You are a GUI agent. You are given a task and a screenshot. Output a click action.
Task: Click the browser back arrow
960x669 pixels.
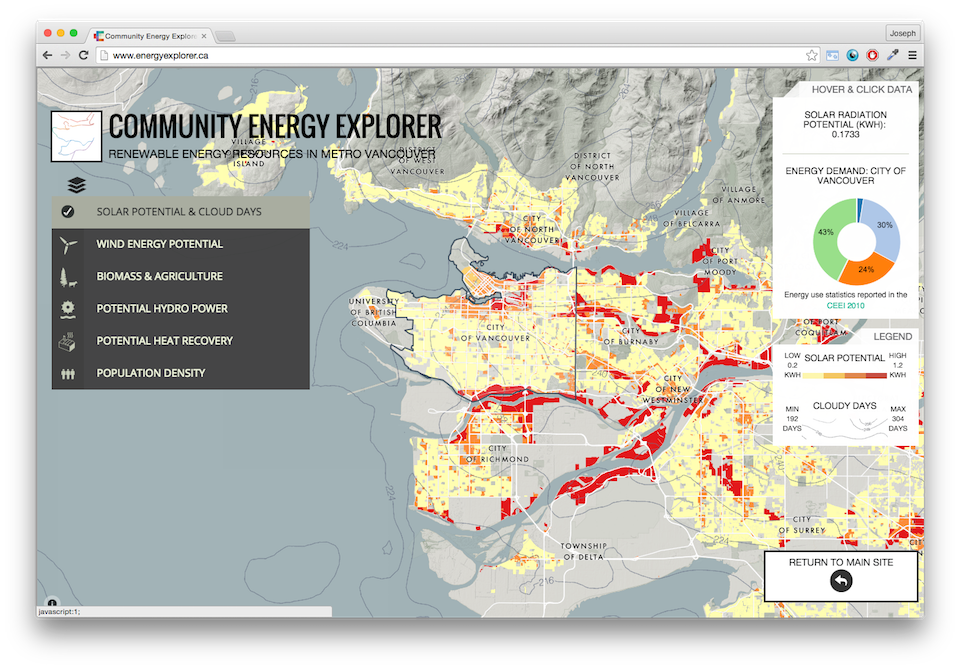pyautogui.click(x=48, y=56)
